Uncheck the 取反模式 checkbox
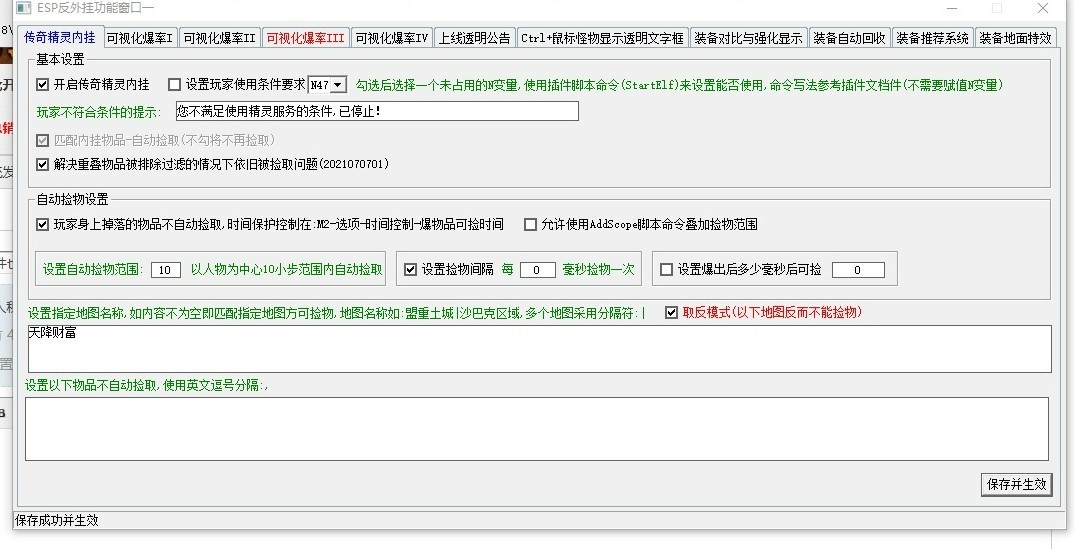The image size is (1075, 549). [671, 312]
